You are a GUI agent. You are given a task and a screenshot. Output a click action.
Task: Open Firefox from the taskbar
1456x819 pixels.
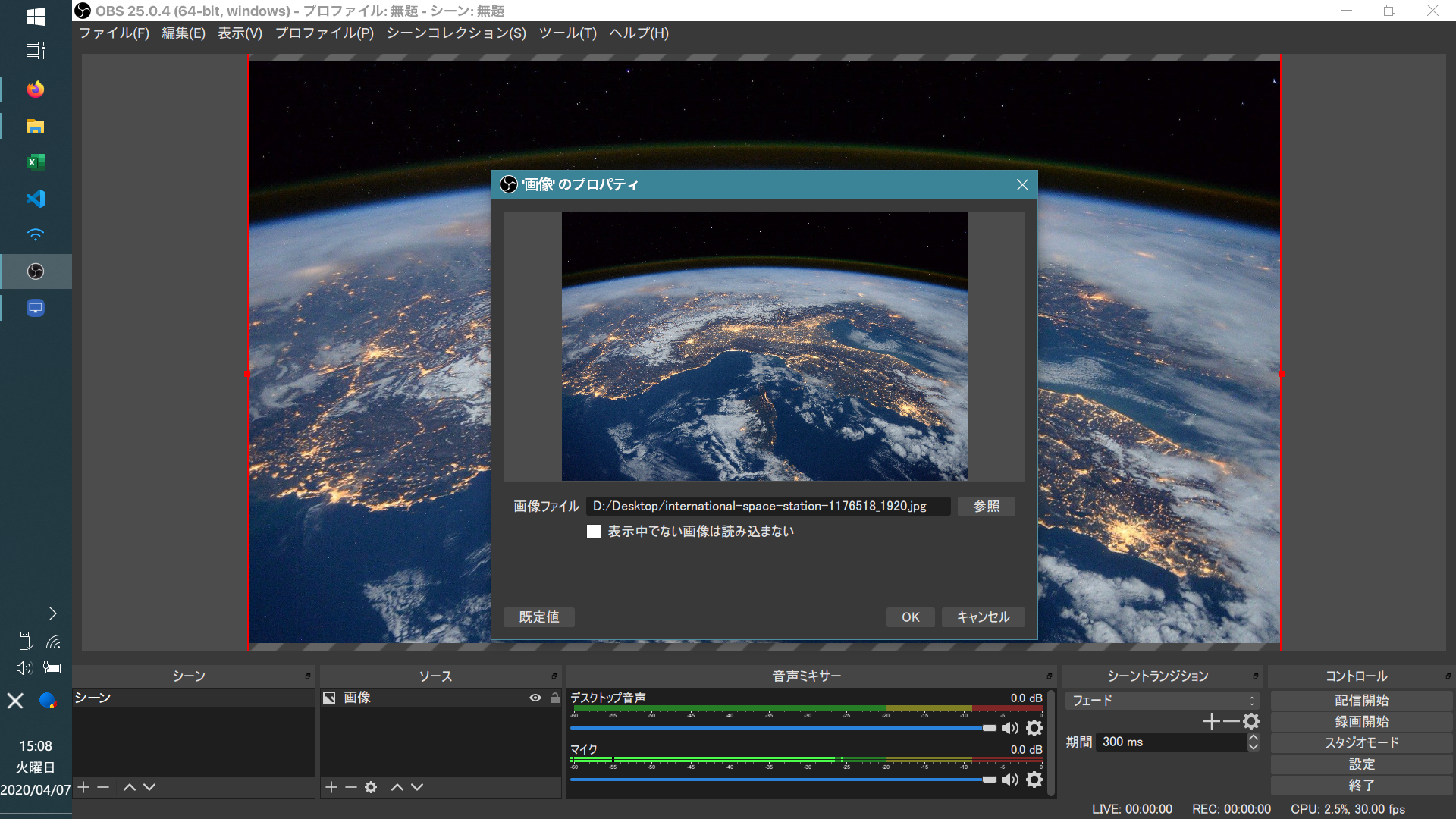click(x=36, y=89)
